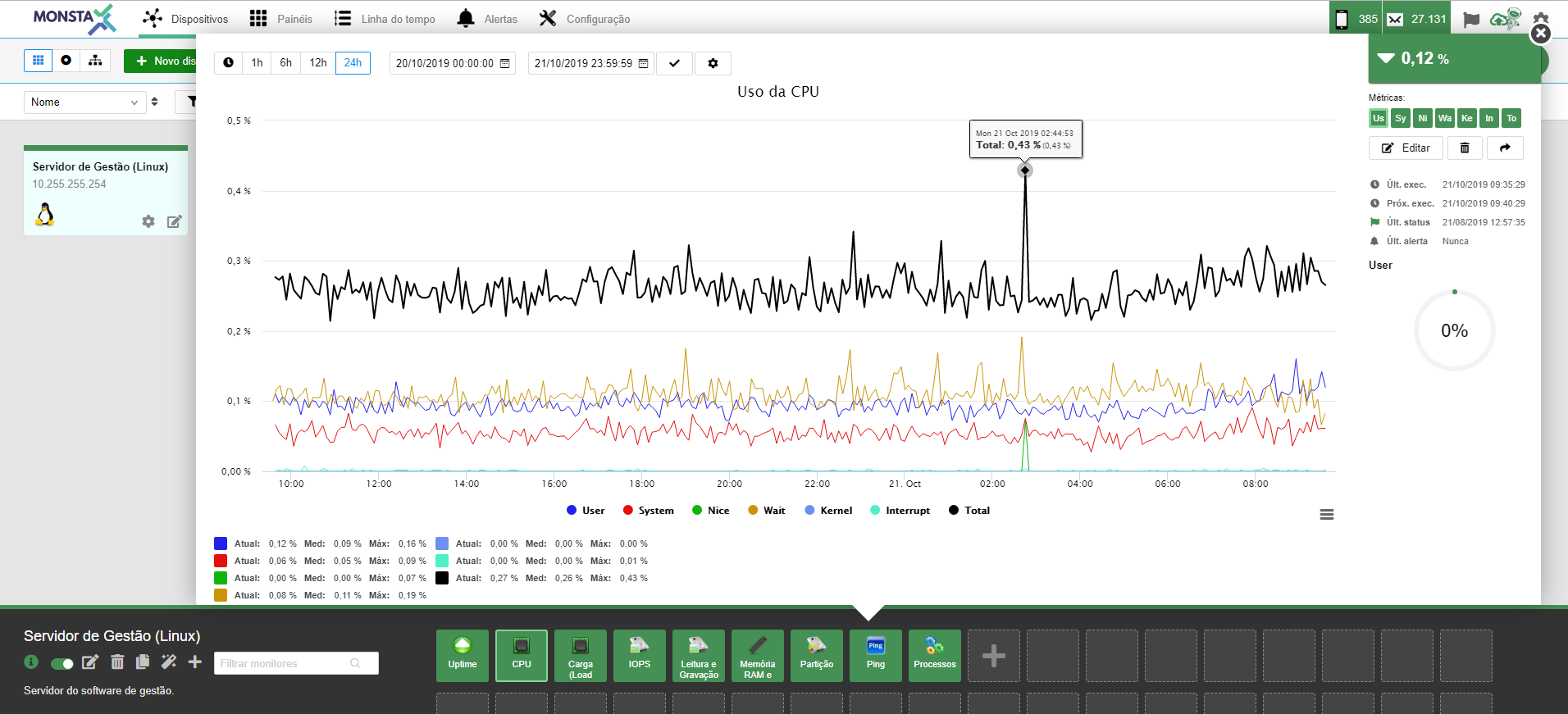Open device card settings gear
This screenshot has width=1568, height=714.
click(148, 221)
